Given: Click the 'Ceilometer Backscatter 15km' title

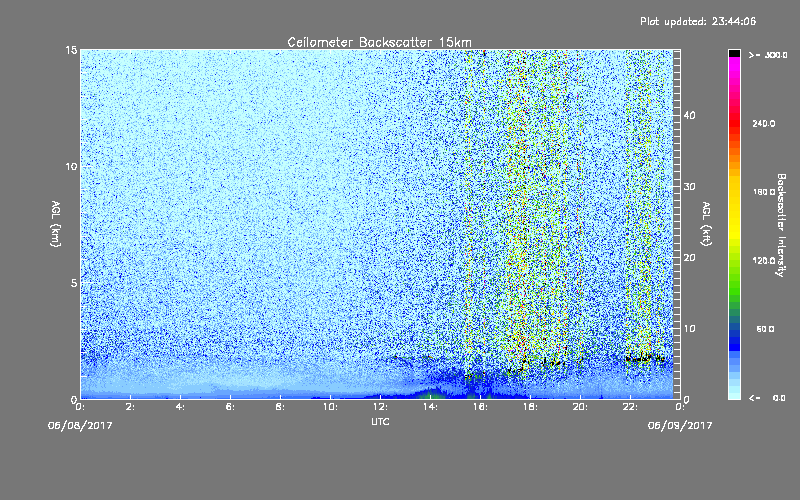Looking at the screenshot, I should (x=379, y=42).
